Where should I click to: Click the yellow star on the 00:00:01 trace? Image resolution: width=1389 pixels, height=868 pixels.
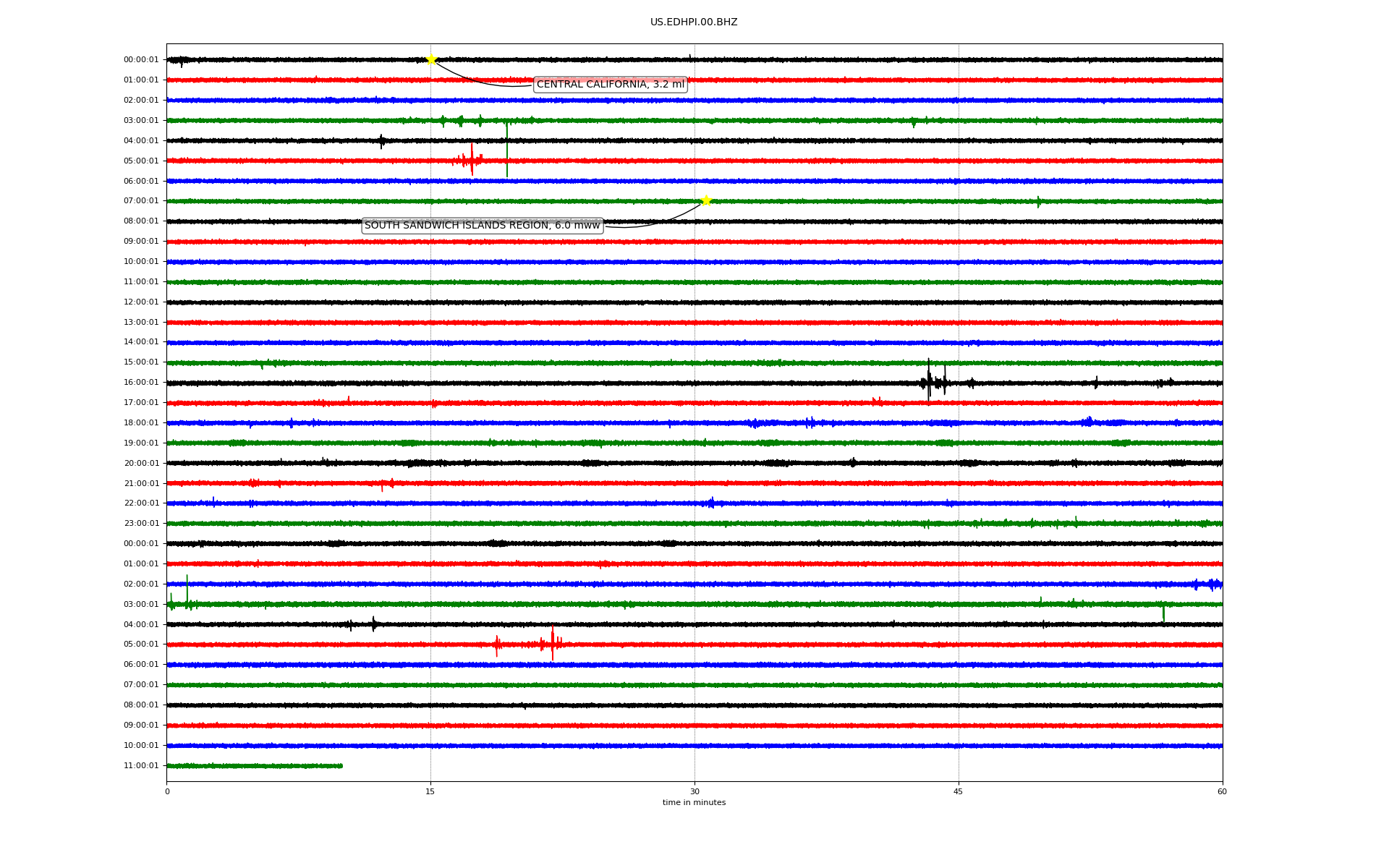(431, 59)
